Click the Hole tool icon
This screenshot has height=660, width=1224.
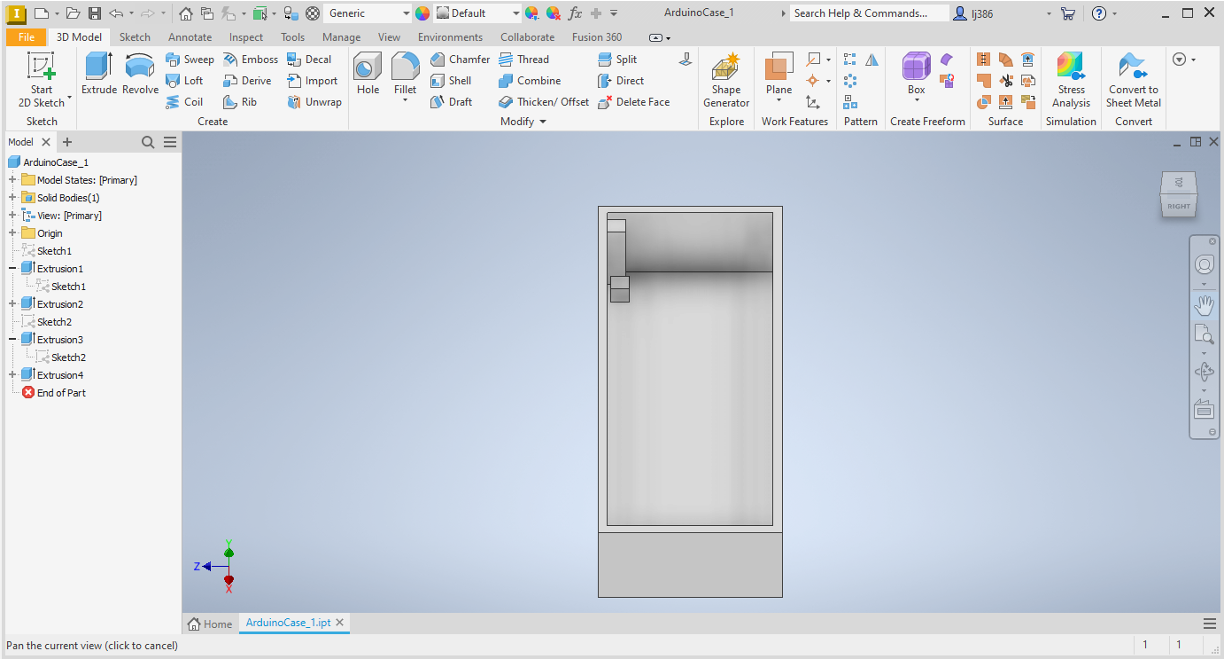[x=368, y=74]
